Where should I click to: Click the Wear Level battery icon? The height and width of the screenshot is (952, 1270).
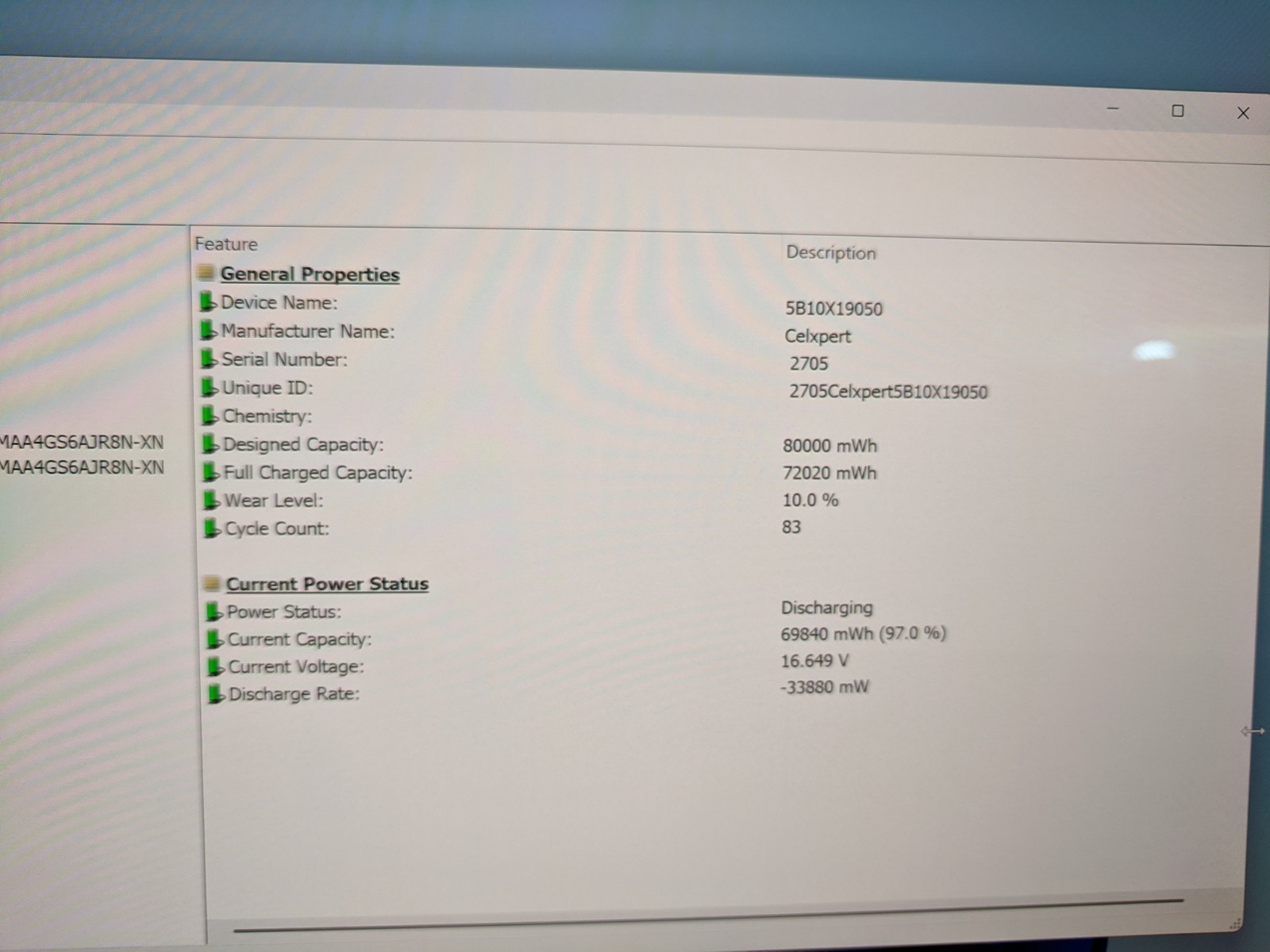tap(211, 501)
